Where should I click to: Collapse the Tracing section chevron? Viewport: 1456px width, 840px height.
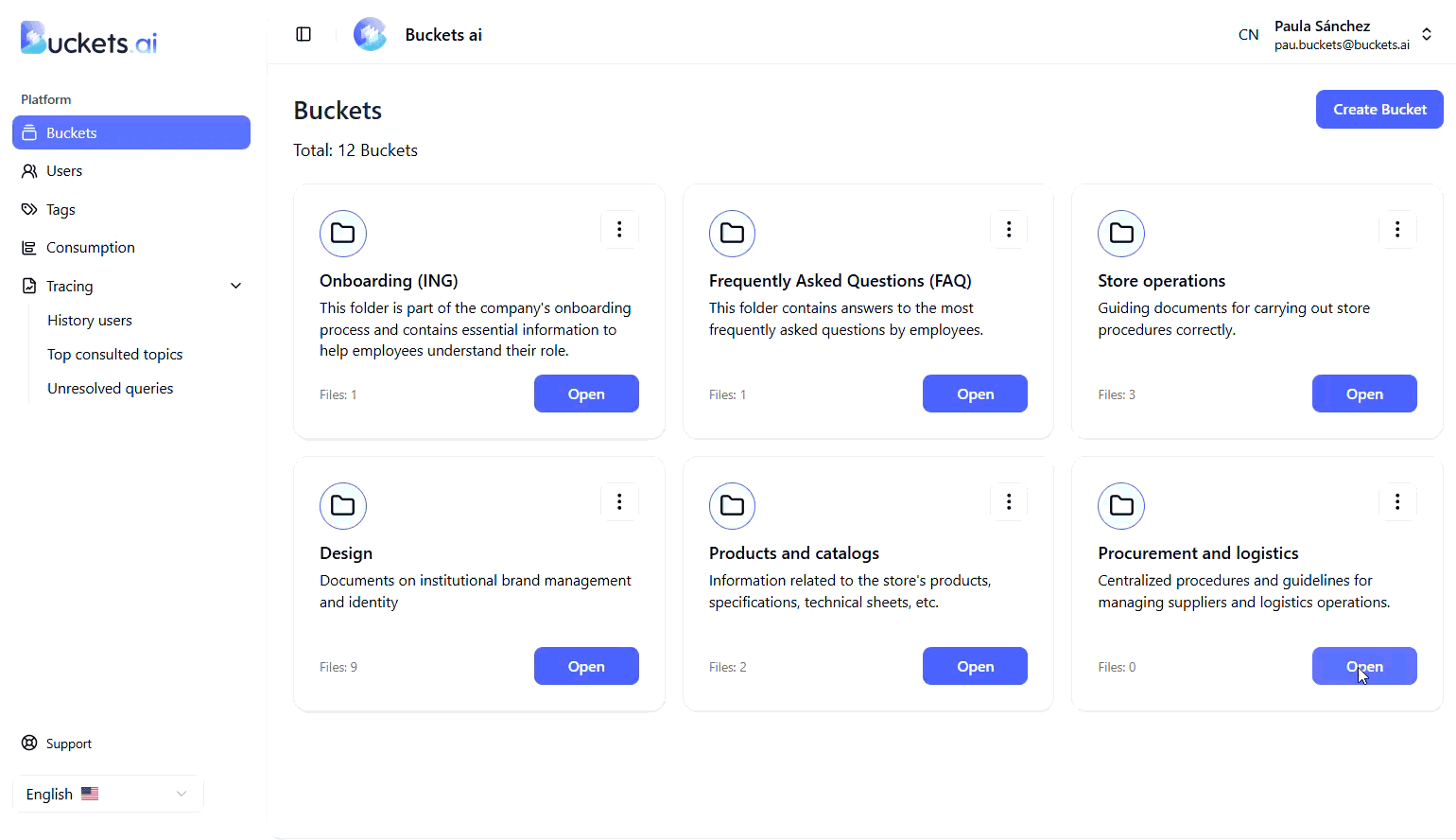236,286
